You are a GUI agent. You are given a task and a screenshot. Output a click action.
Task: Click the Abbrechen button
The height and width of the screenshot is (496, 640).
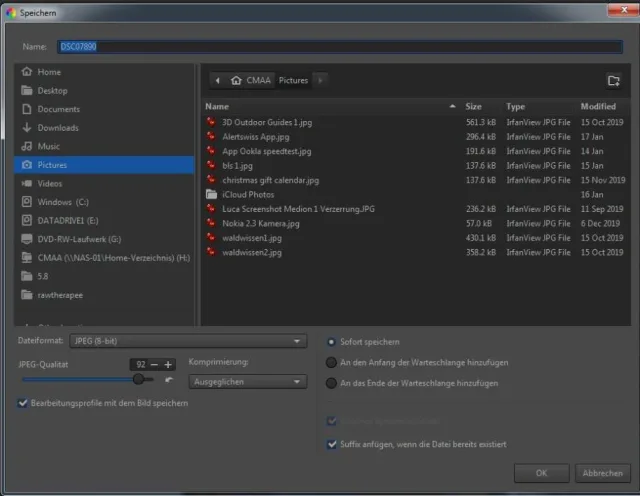603,473
